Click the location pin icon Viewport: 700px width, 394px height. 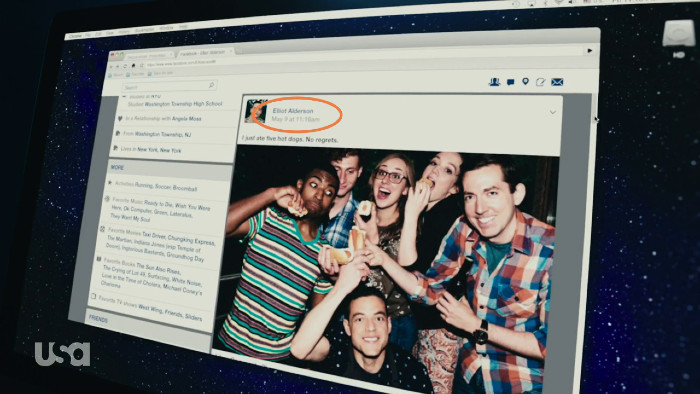click(525, 81)
